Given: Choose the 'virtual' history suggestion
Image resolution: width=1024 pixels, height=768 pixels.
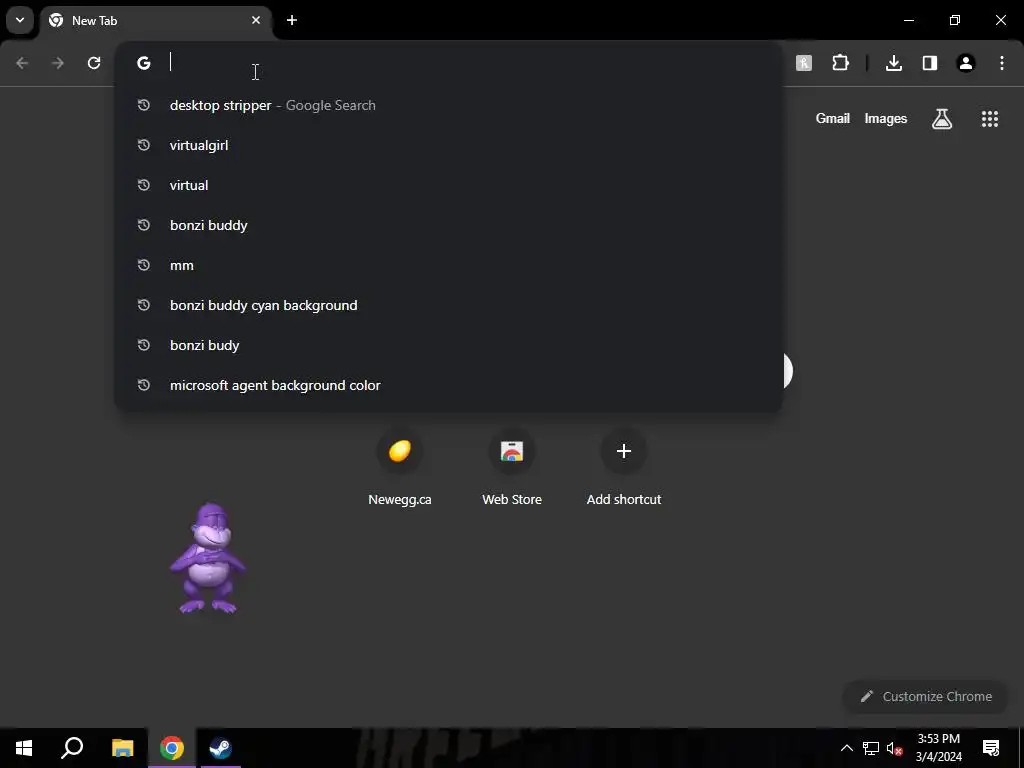Looking at the screenshot, I should click(449, 185).
